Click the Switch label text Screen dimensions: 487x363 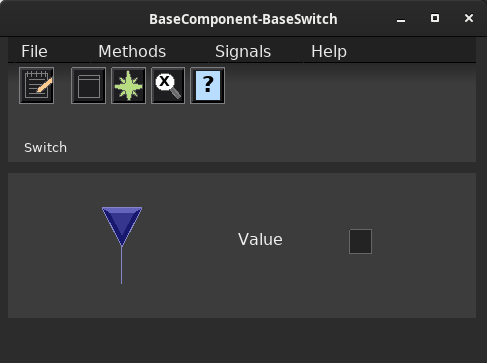coord(45,147)
